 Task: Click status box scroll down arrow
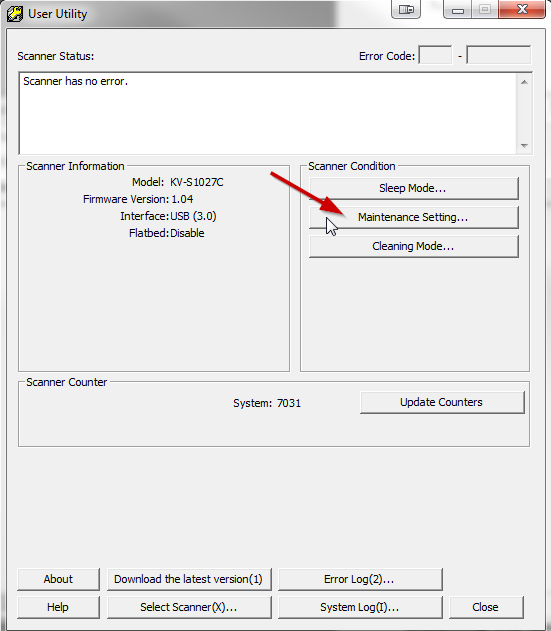[524, 145]
